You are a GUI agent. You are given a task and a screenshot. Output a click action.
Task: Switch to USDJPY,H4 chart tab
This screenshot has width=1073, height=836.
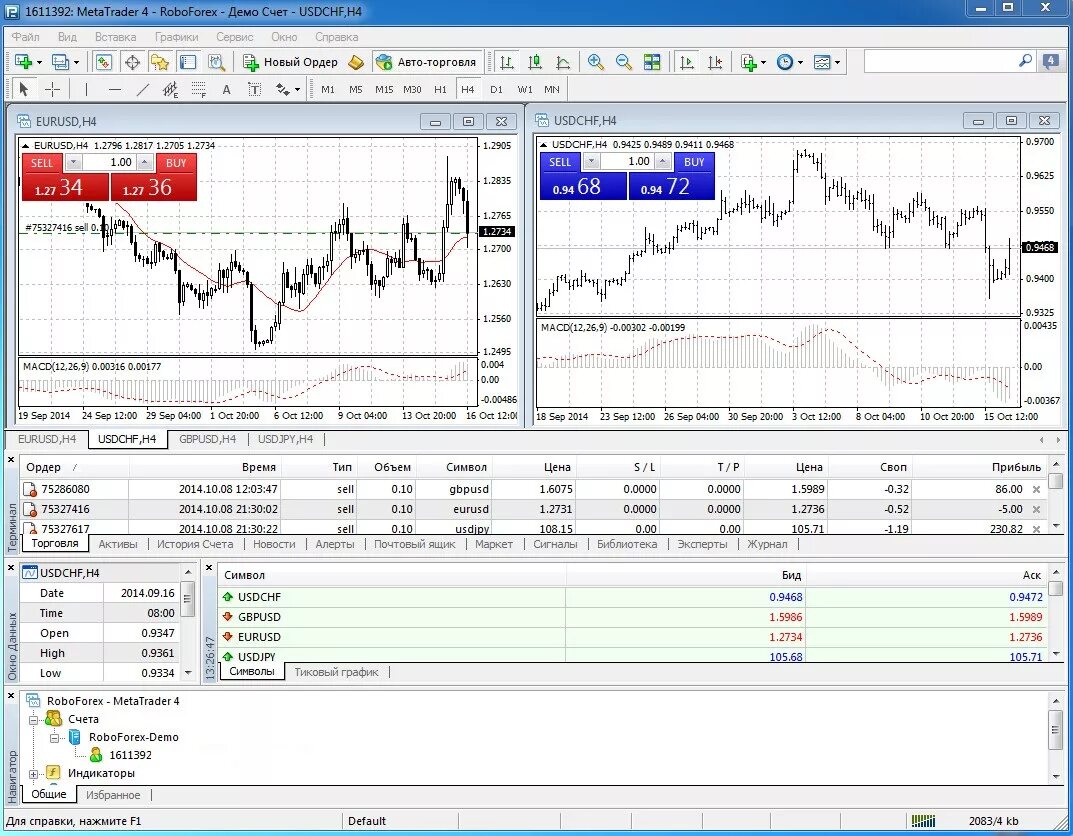click(x=285, y=439)
